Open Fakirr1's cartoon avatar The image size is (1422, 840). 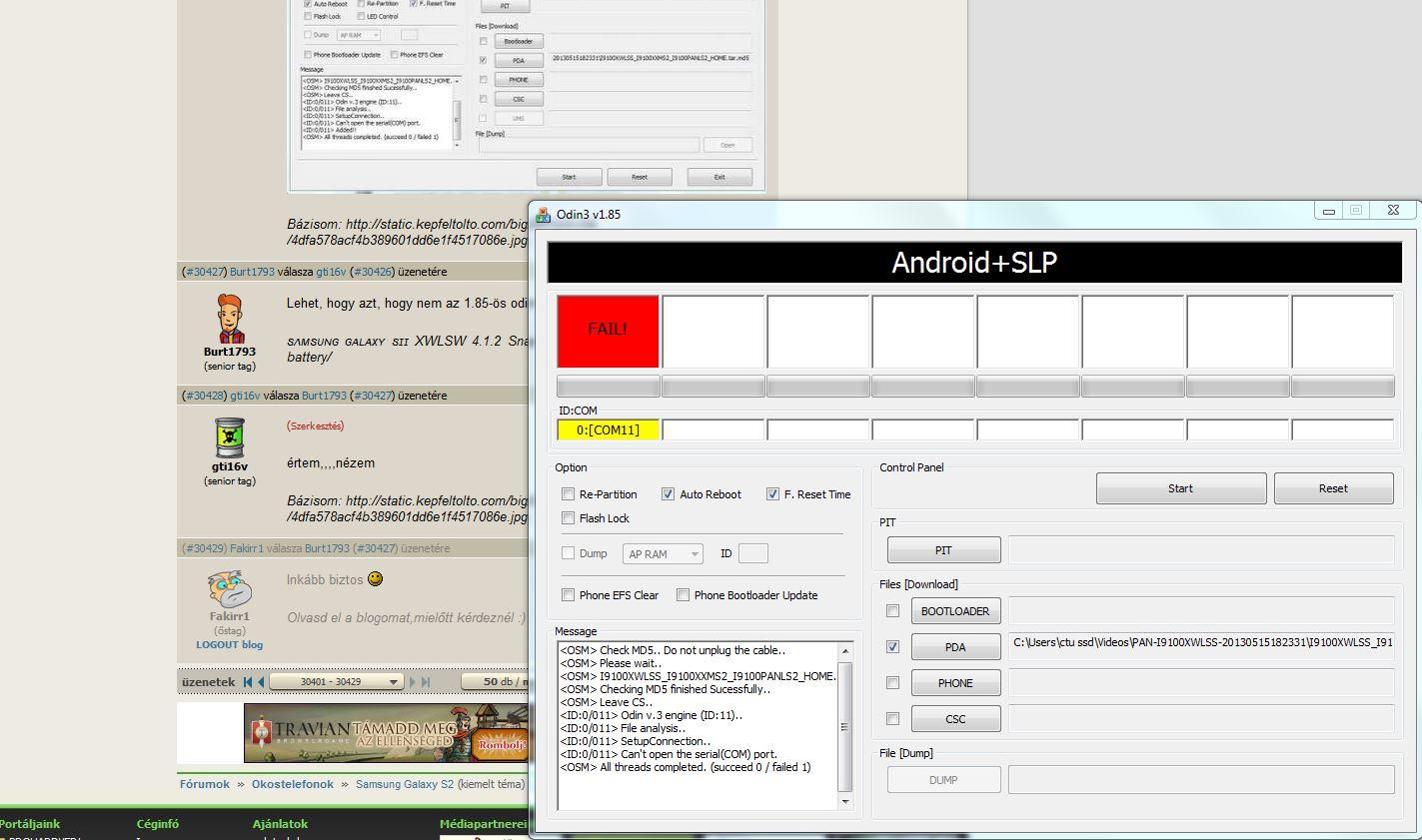point(230,589)
